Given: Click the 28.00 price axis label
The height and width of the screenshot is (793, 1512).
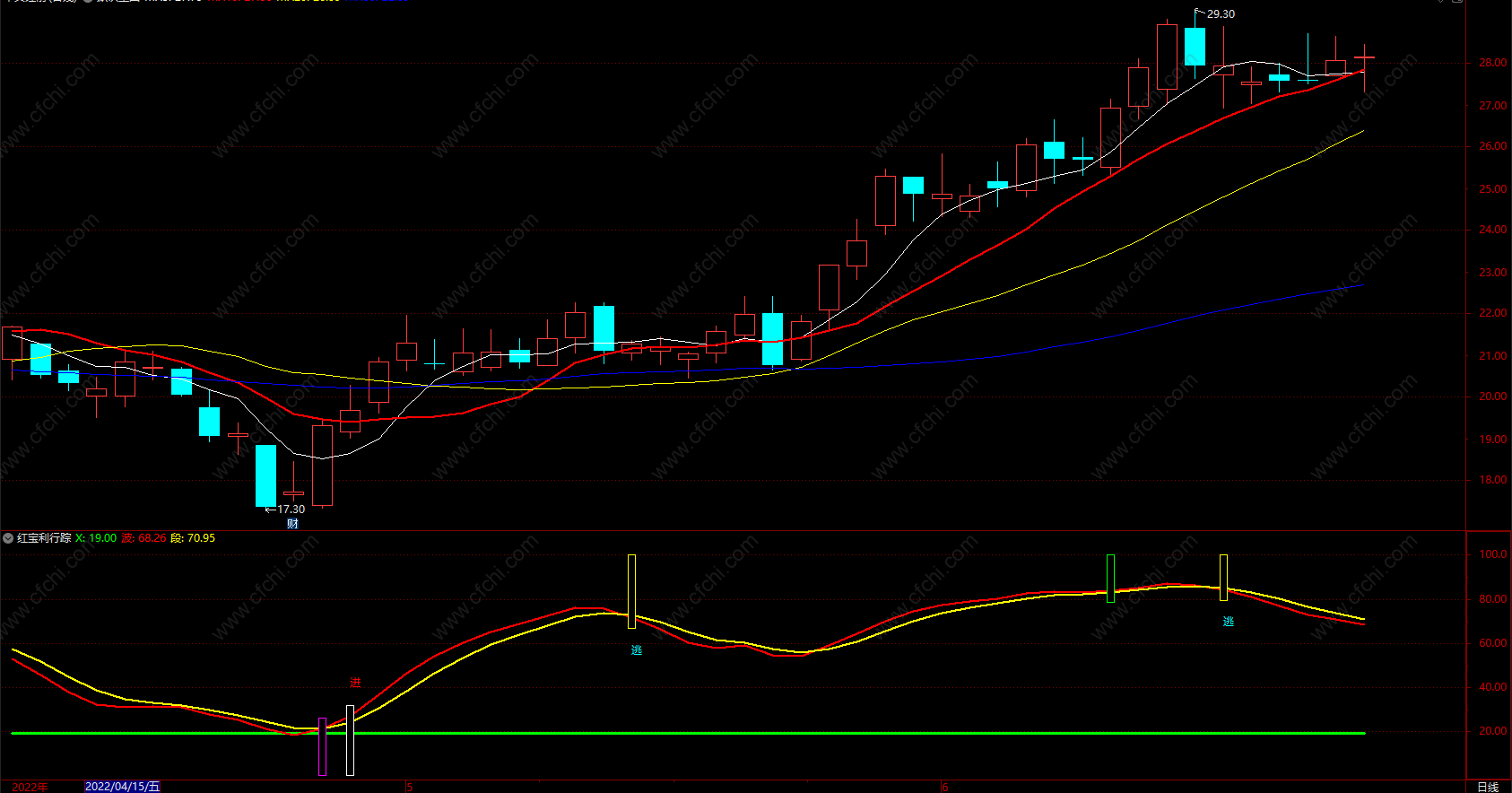Looking at the screenshot, I should point(1492,63).
